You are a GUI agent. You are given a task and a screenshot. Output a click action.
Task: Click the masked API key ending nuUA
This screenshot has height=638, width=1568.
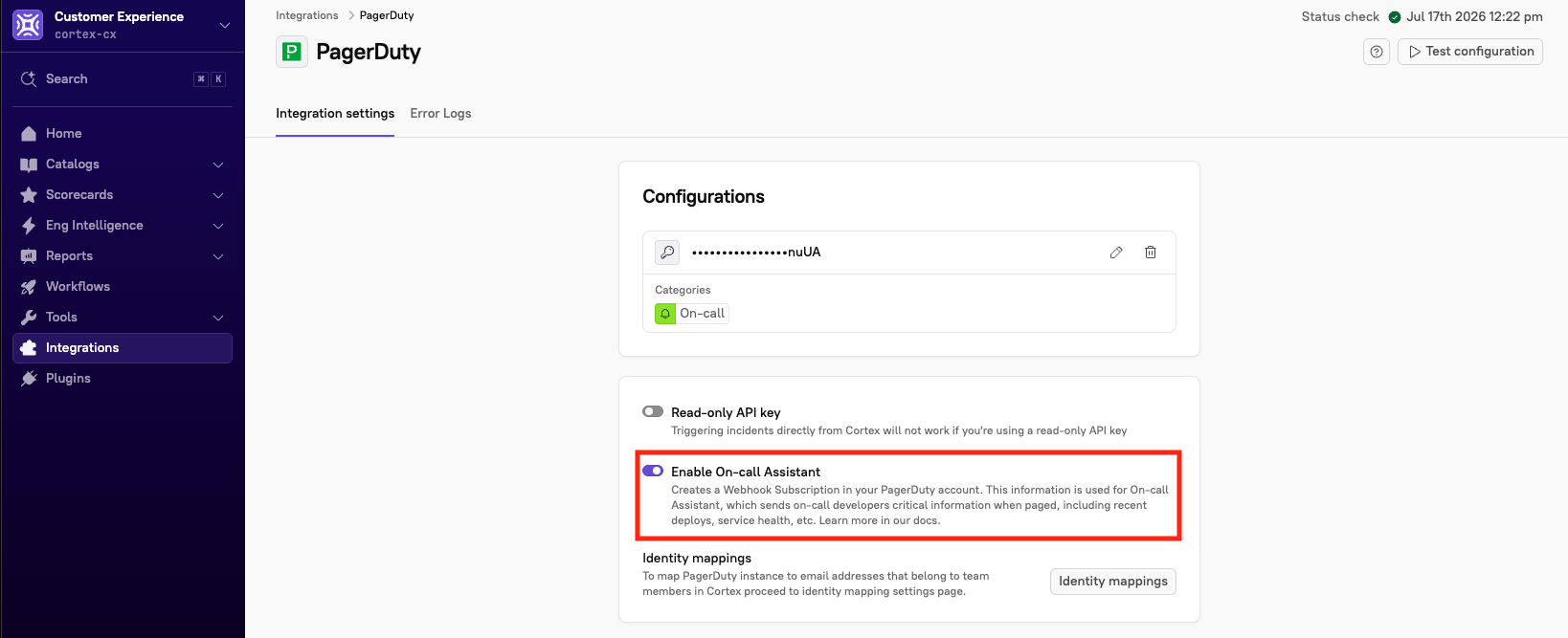pos(756,253)
